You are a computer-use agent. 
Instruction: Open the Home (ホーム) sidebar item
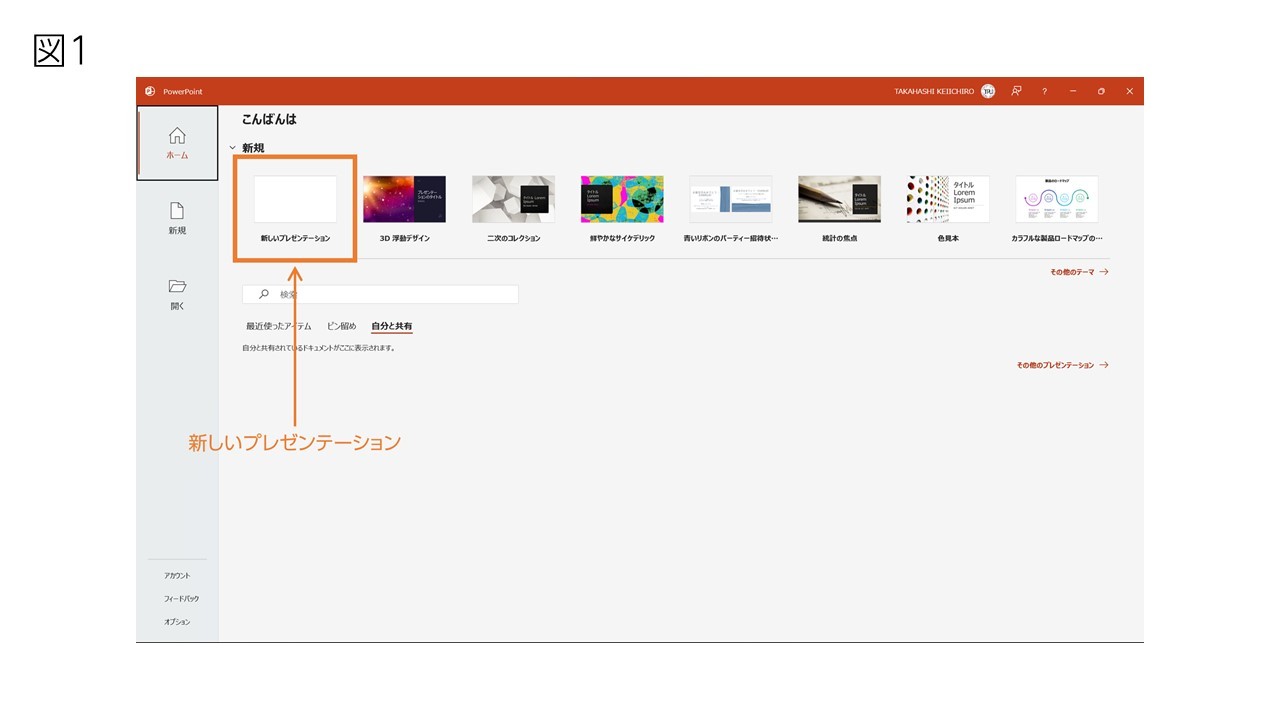pos(177,143)
